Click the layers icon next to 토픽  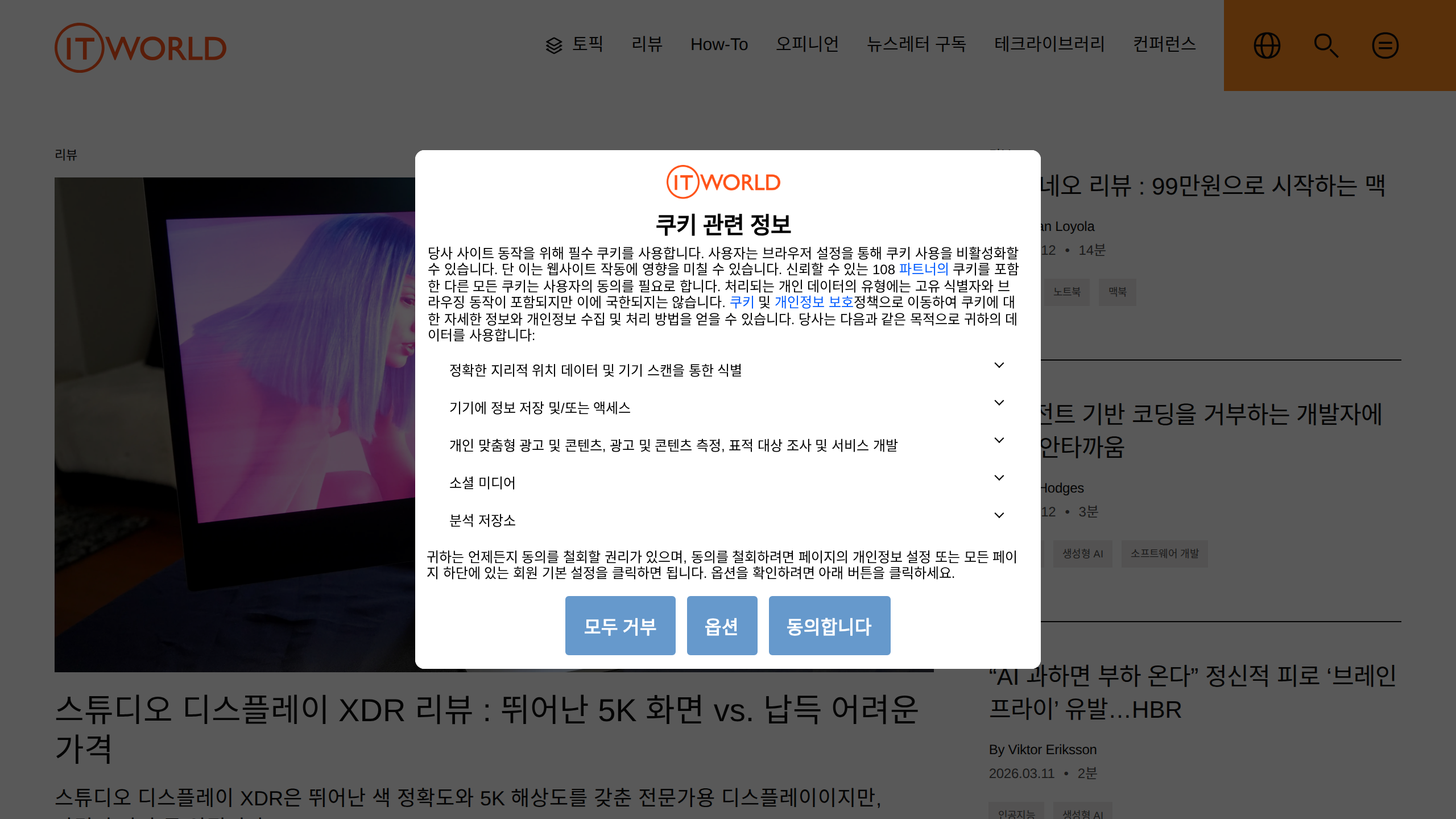pyautogui.click(x=554, y=45)
